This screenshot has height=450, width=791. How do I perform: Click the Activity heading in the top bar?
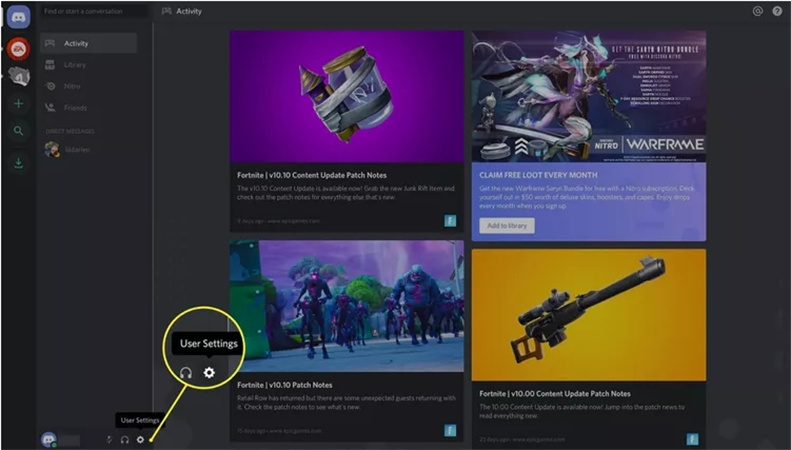coord(189,11)
